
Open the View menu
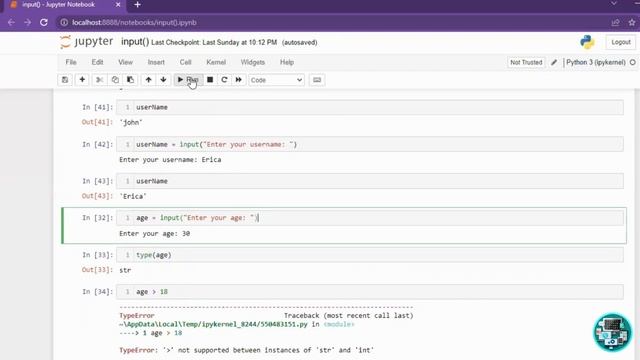[x=125, y=62]
